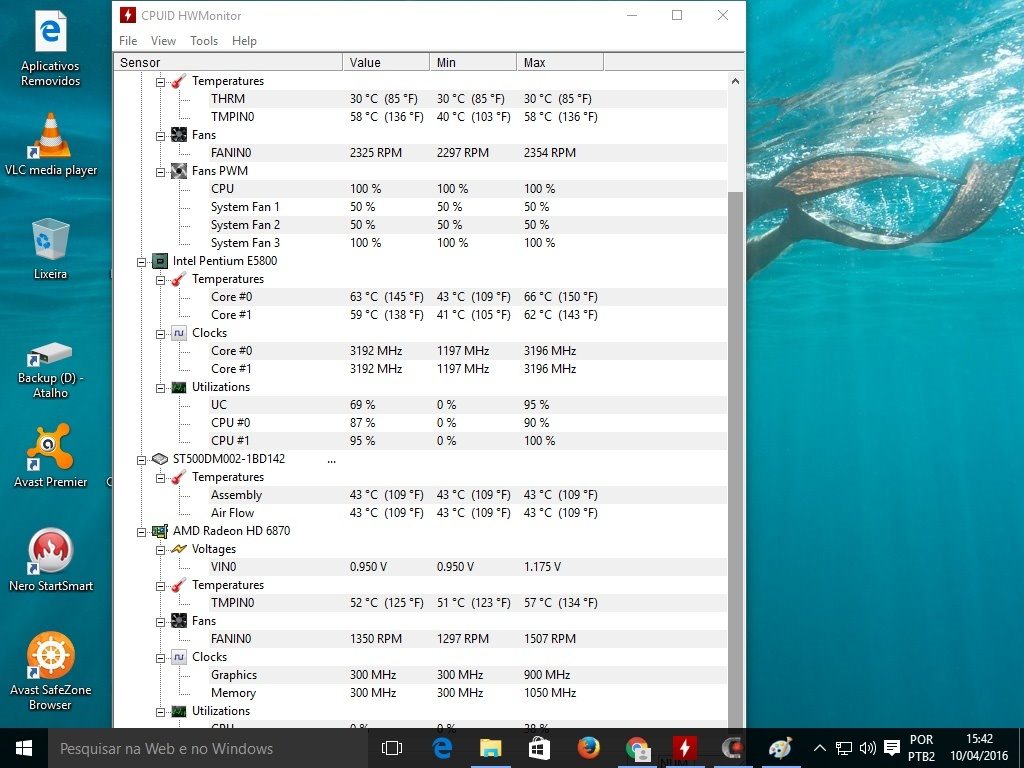This screenshot has height=768, width=1024.
Task: Click the graphics card icon beside AMD Radeon
Action: click(x=160, y=531)
